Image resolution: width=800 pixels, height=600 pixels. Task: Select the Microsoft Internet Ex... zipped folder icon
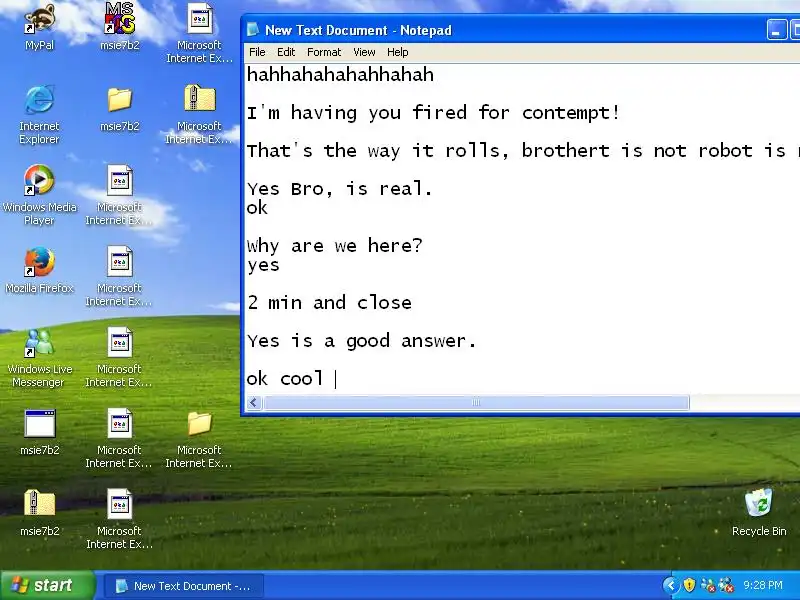[199, 114]
